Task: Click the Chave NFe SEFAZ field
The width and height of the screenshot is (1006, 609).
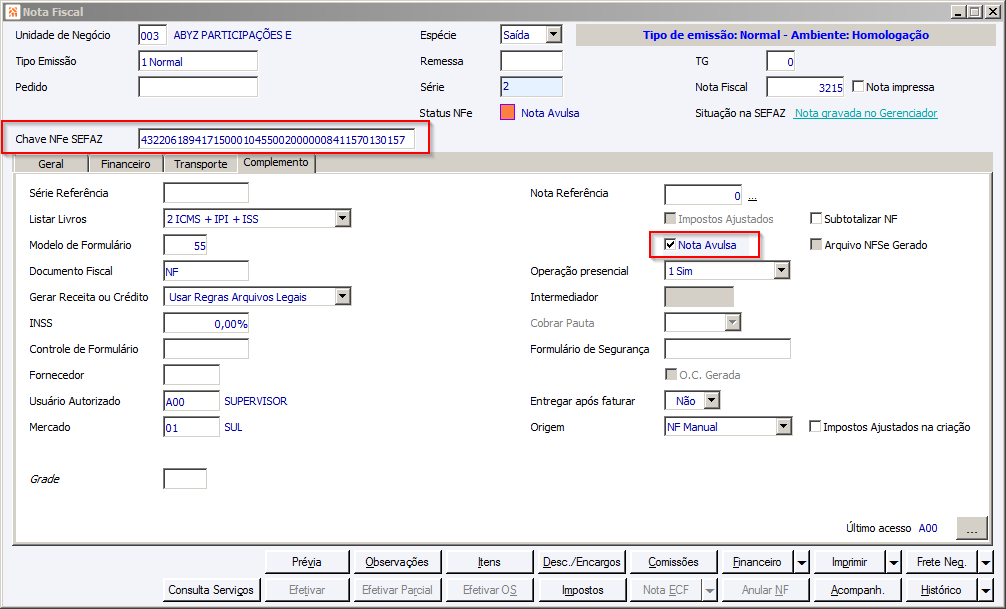Action: (x=277, y=139)
